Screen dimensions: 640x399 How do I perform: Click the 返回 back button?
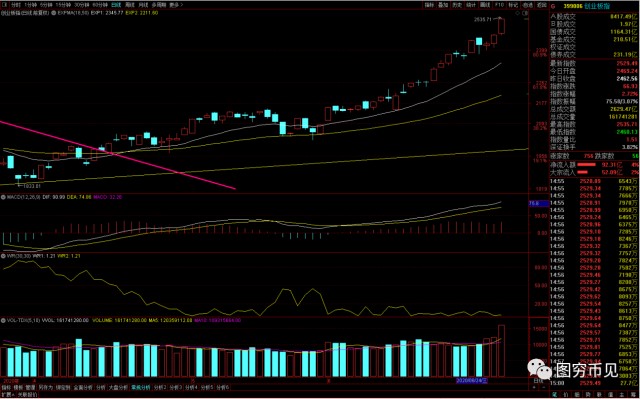542,5
